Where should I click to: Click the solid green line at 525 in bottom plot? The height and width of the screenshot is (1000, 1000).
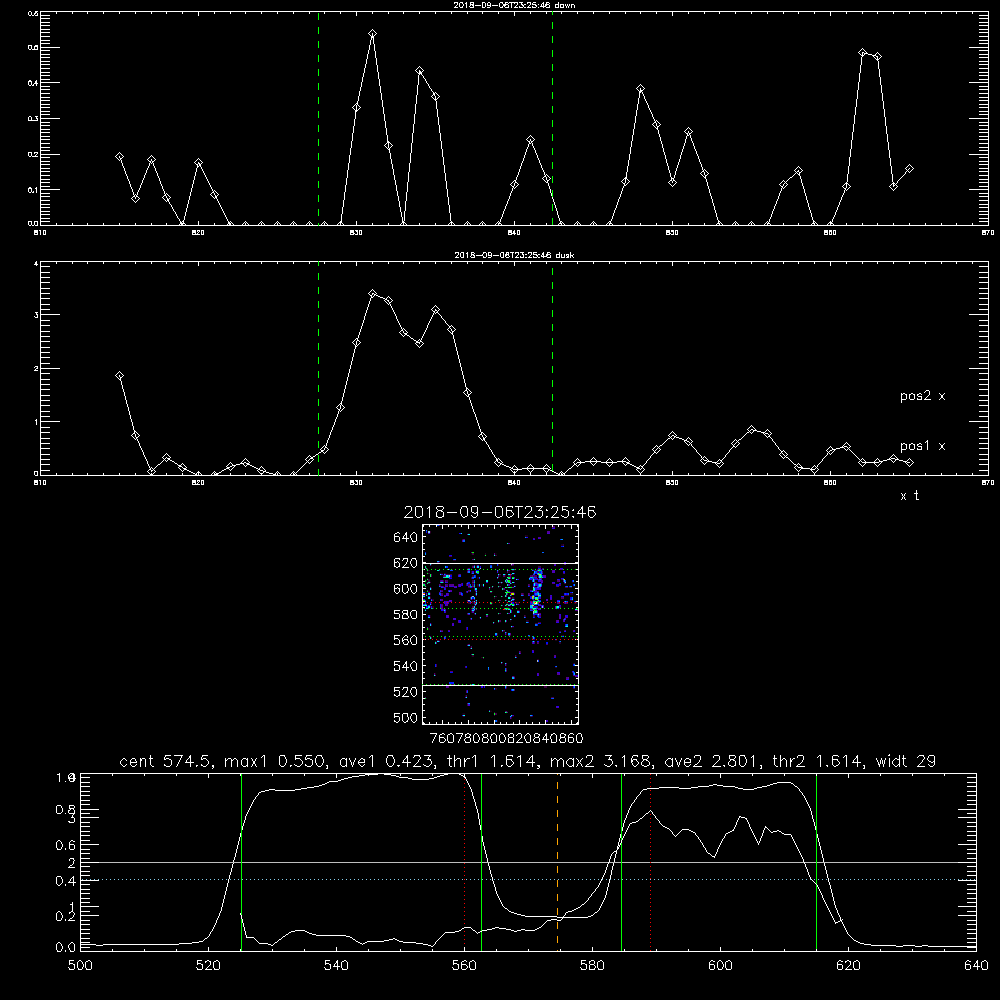pos(241,861)
